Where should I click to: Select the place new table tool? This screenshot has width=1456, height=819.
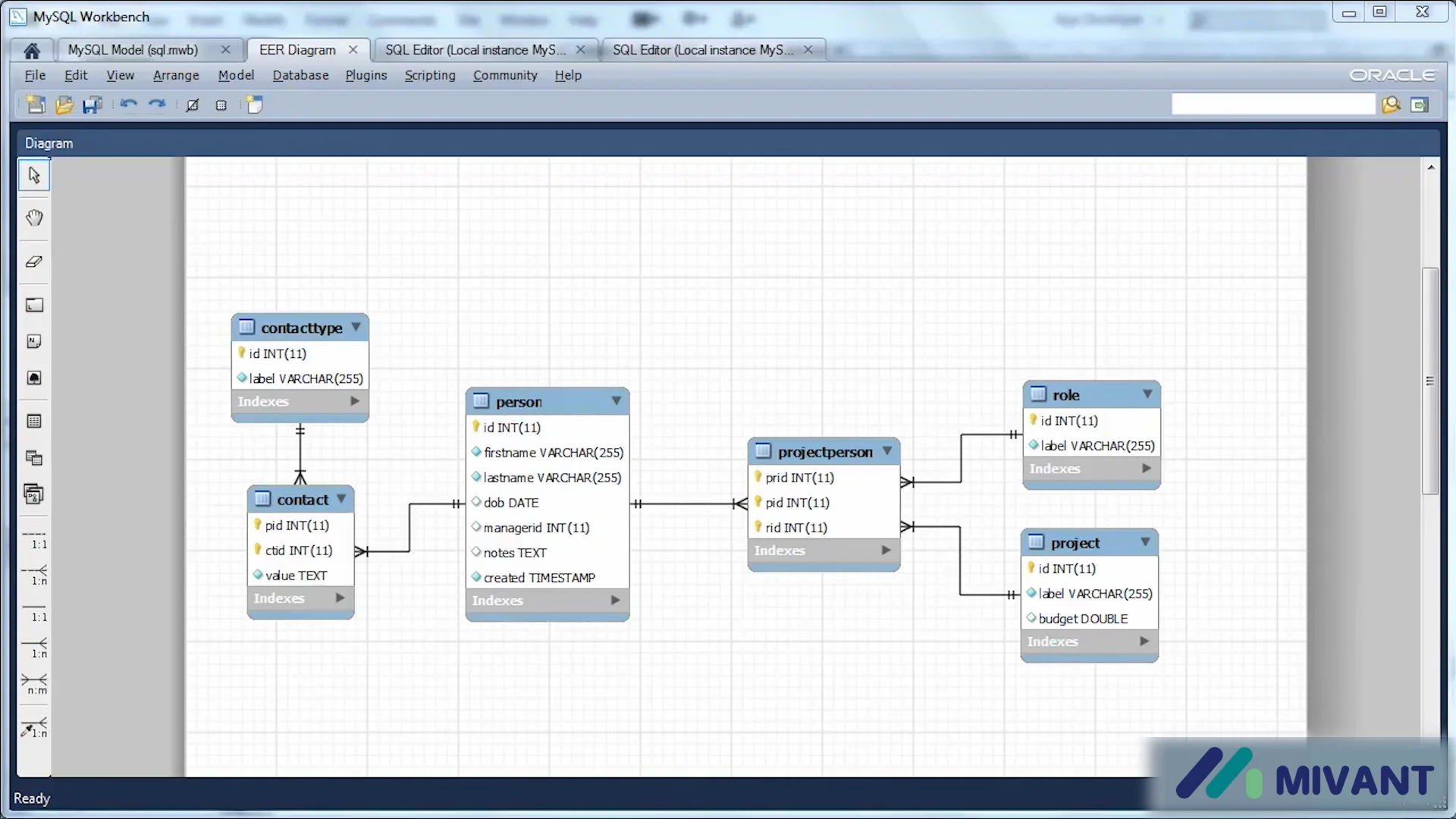pyautogui.click(x=33, y=421)
